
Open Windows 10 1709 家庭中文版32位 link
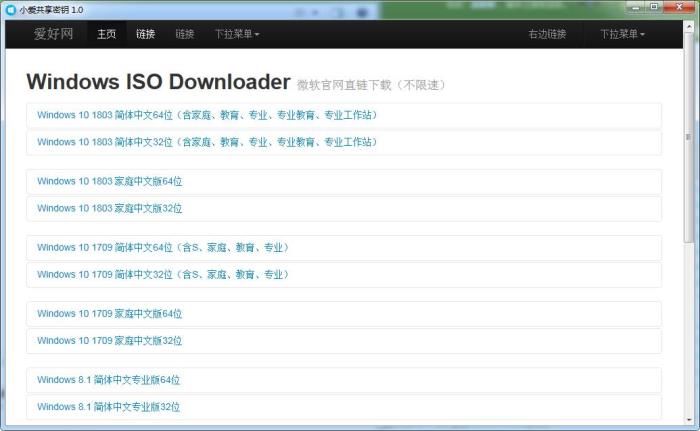[x=344, y=340]
